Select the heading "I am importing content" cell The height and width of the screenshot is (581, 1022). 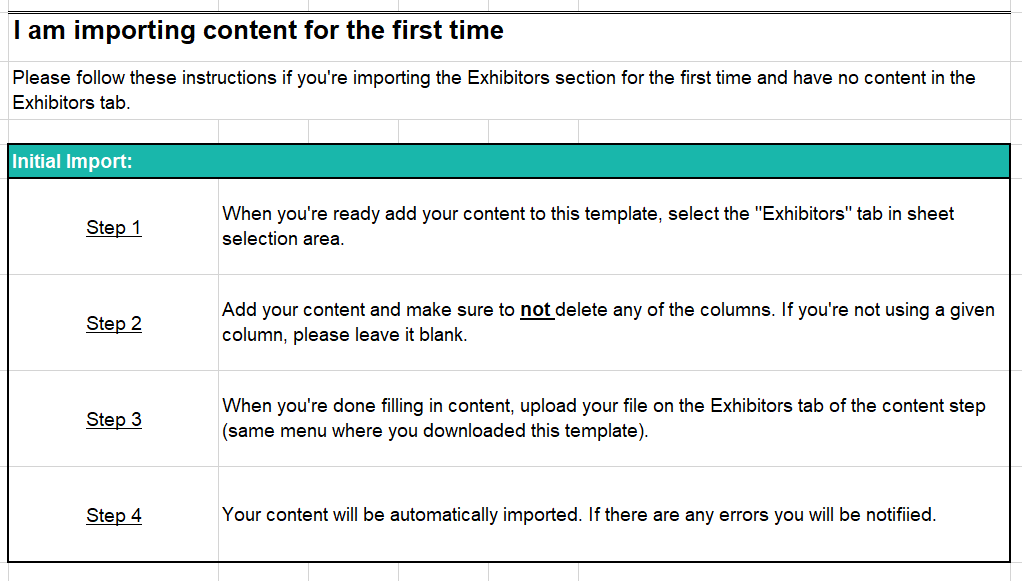(258, 30)
